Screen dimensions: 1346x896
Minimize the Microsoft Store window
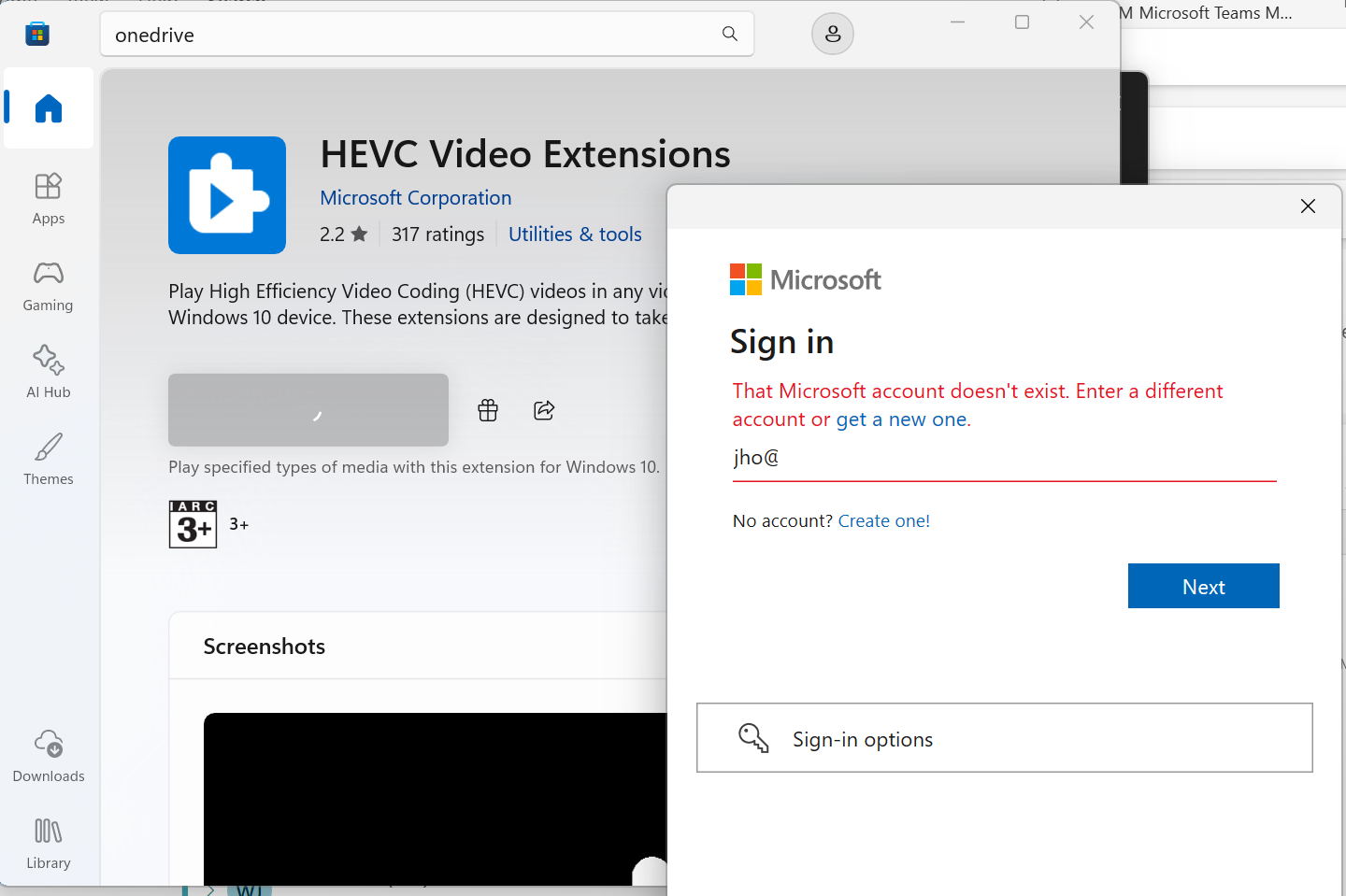pos(958,22)
